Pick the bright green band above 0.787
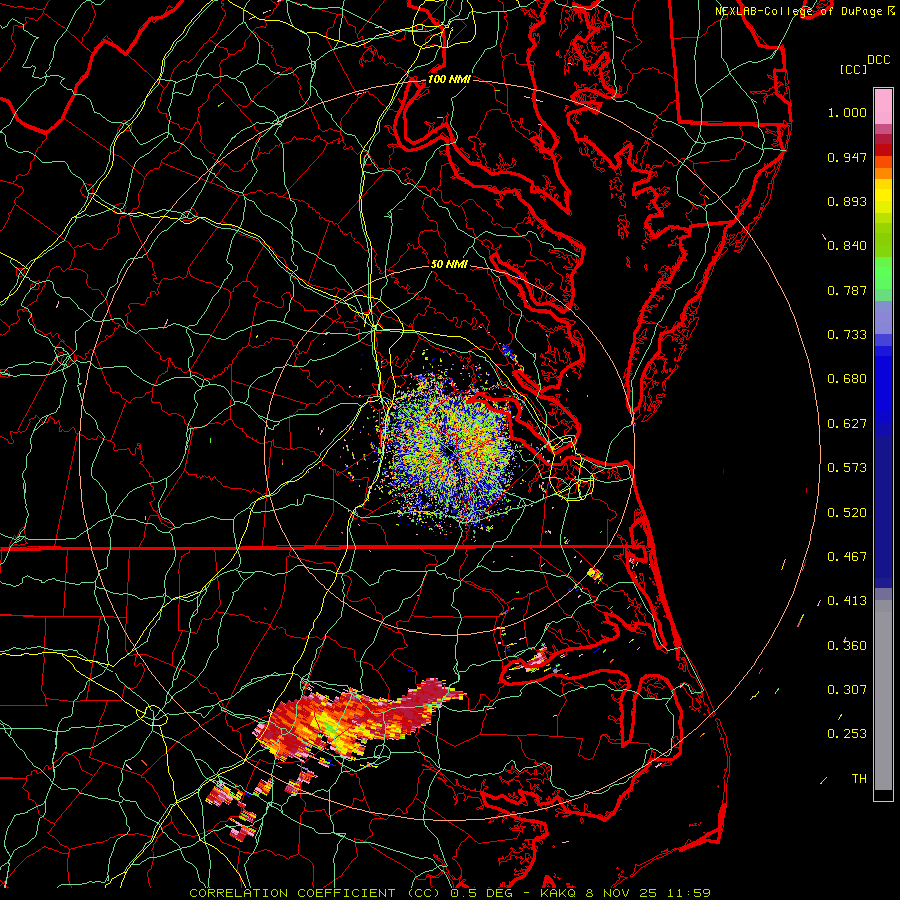Viewport: 900px width, 900px height. click(x=883, y=273)
